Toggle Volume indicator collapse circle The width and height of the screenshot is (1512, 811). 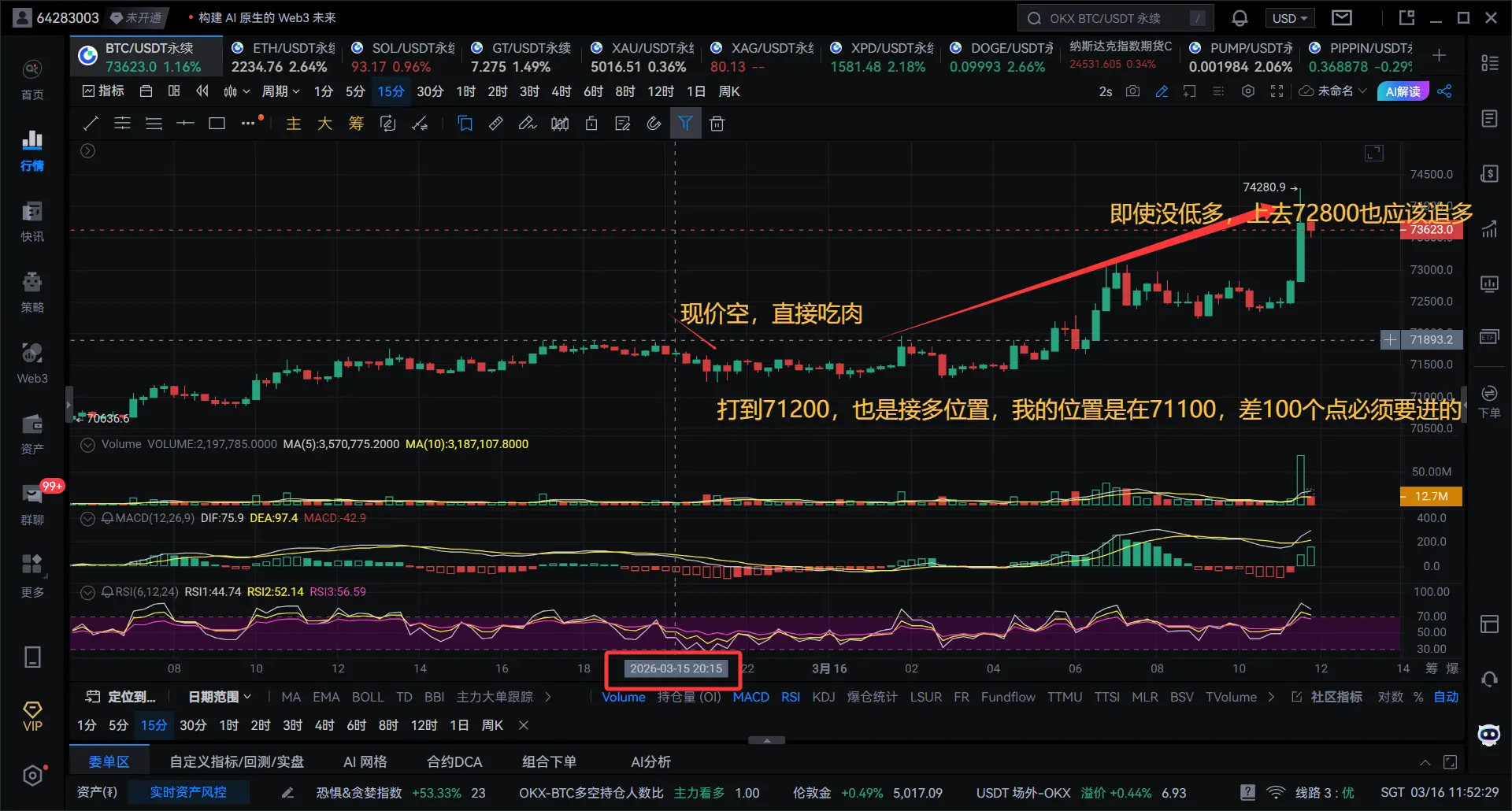click(88, 444)
